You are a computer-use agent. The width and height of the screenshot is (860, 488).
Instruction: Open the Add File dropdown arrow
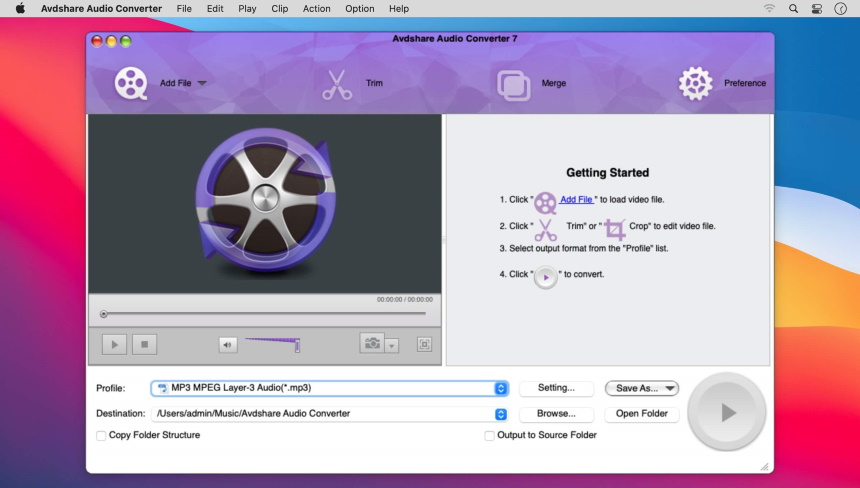pos(202,83)
